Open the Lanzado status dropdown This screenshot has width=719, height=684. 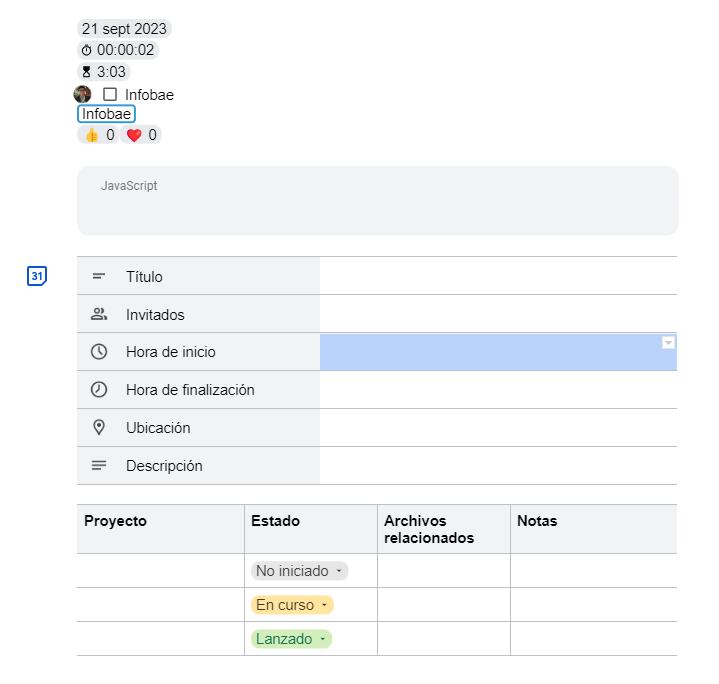click(291, 639)
